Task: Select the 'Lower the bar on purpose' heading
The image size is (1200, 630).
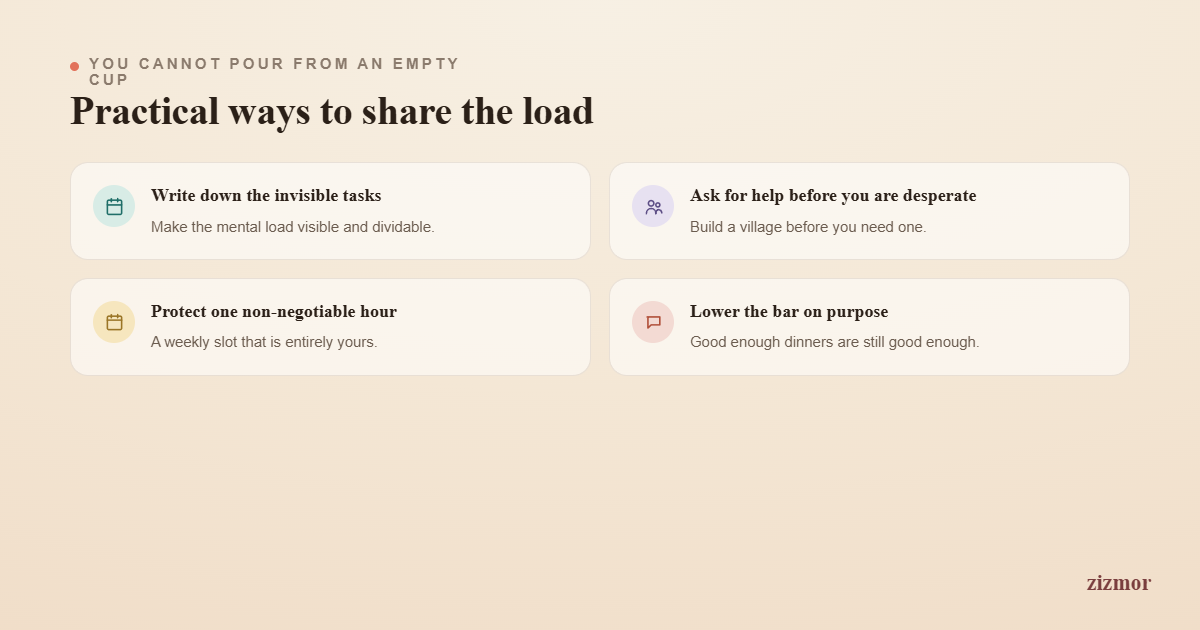Action: (789, 312)
